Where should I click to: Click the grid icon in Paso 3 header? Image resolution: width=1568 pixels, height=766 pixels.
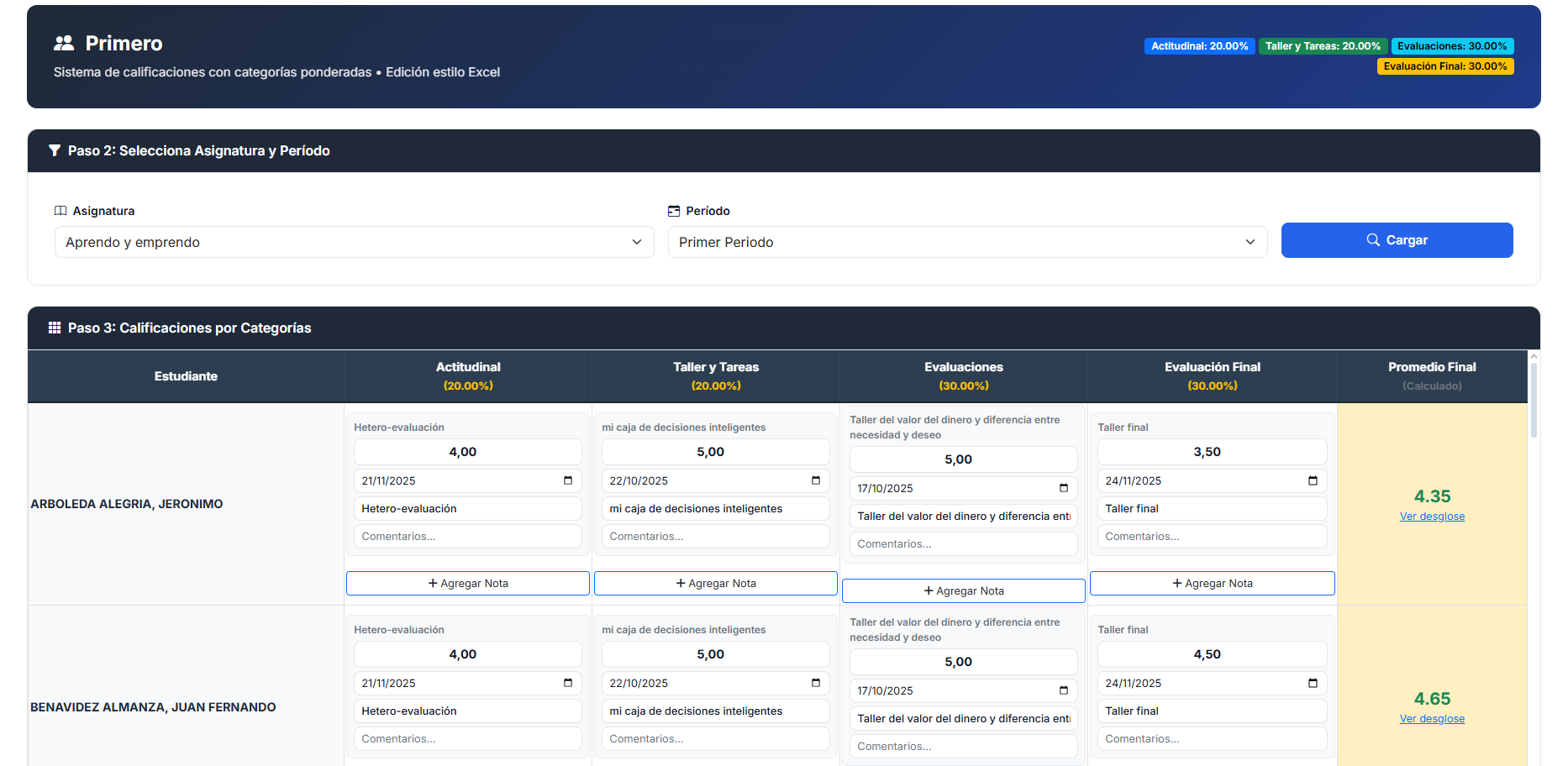[55, 328]
